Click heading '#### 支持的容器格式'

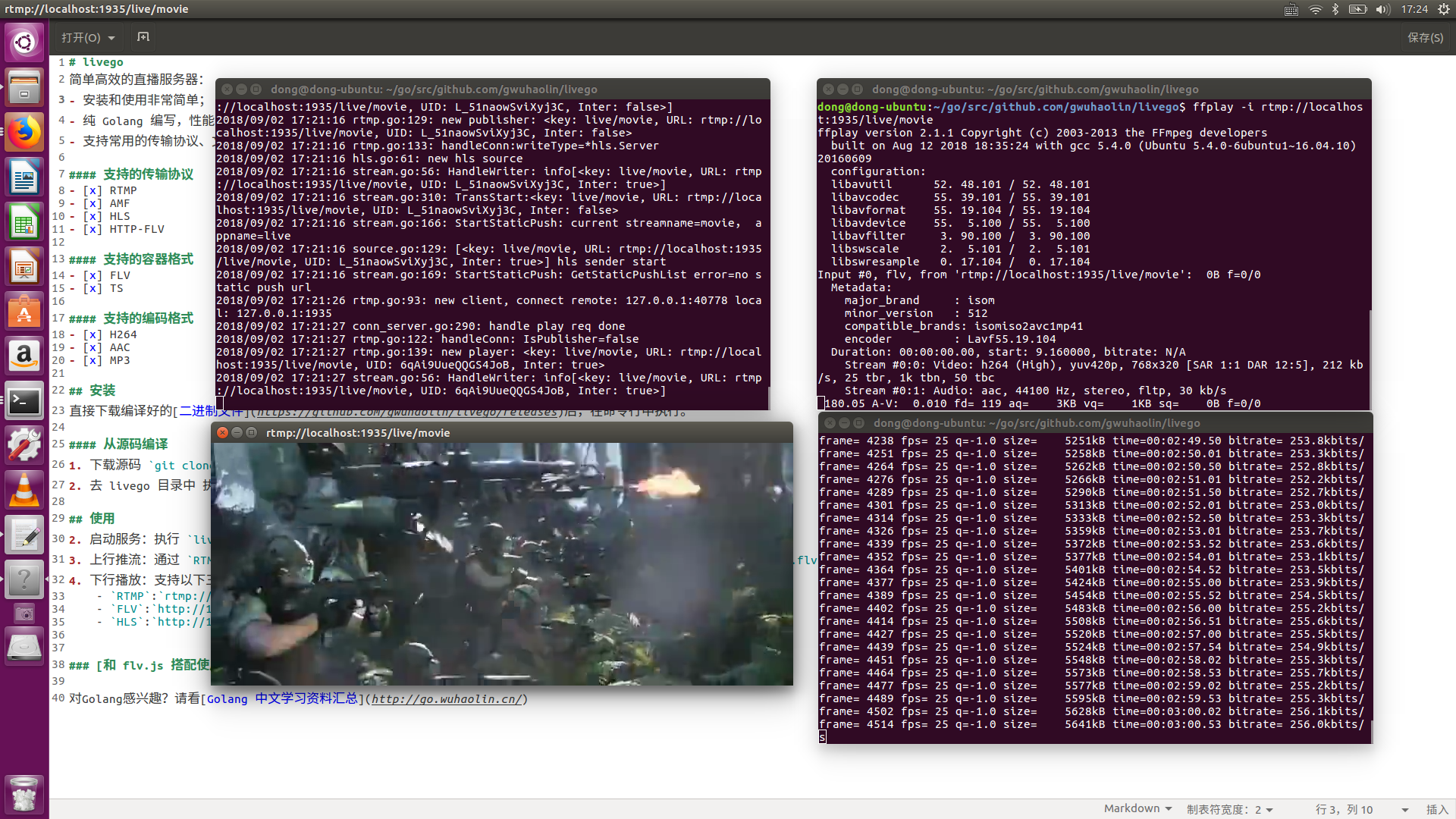tap(130, 259)
